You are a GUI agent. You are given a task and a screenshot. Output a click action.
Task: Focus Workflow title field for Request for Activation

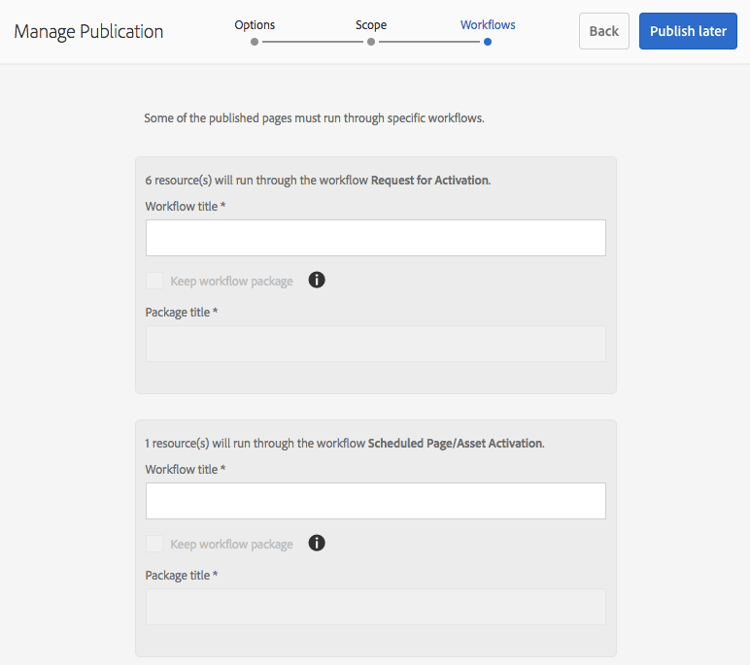pos(375,238)
